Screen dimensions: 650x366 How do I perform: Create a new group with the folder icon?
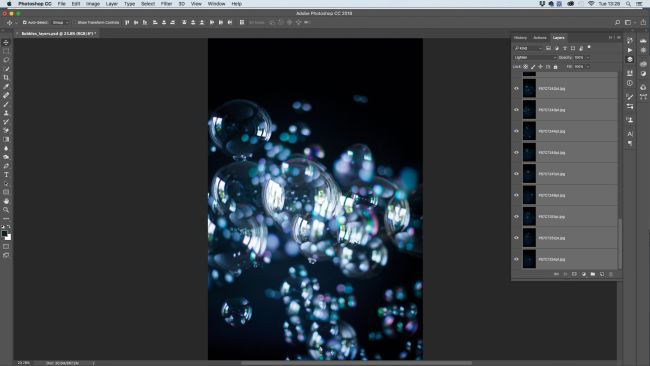593,274
